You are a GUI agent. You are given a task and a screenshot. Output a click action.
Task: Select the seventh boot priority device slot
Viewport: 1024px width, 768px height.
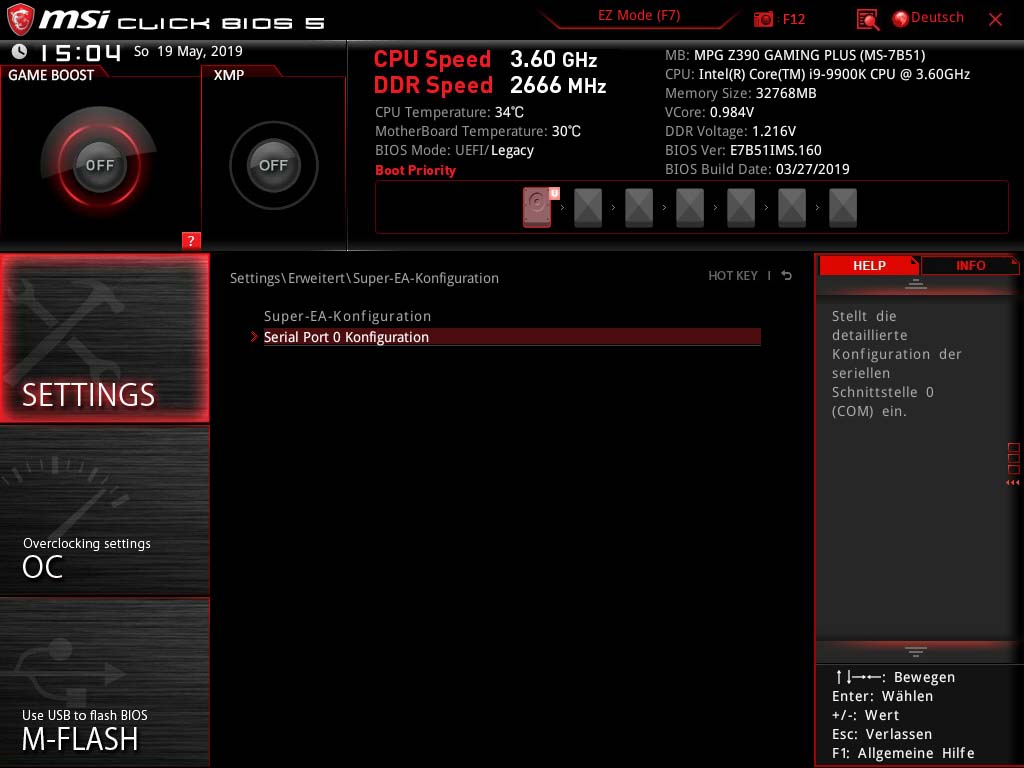842,208
